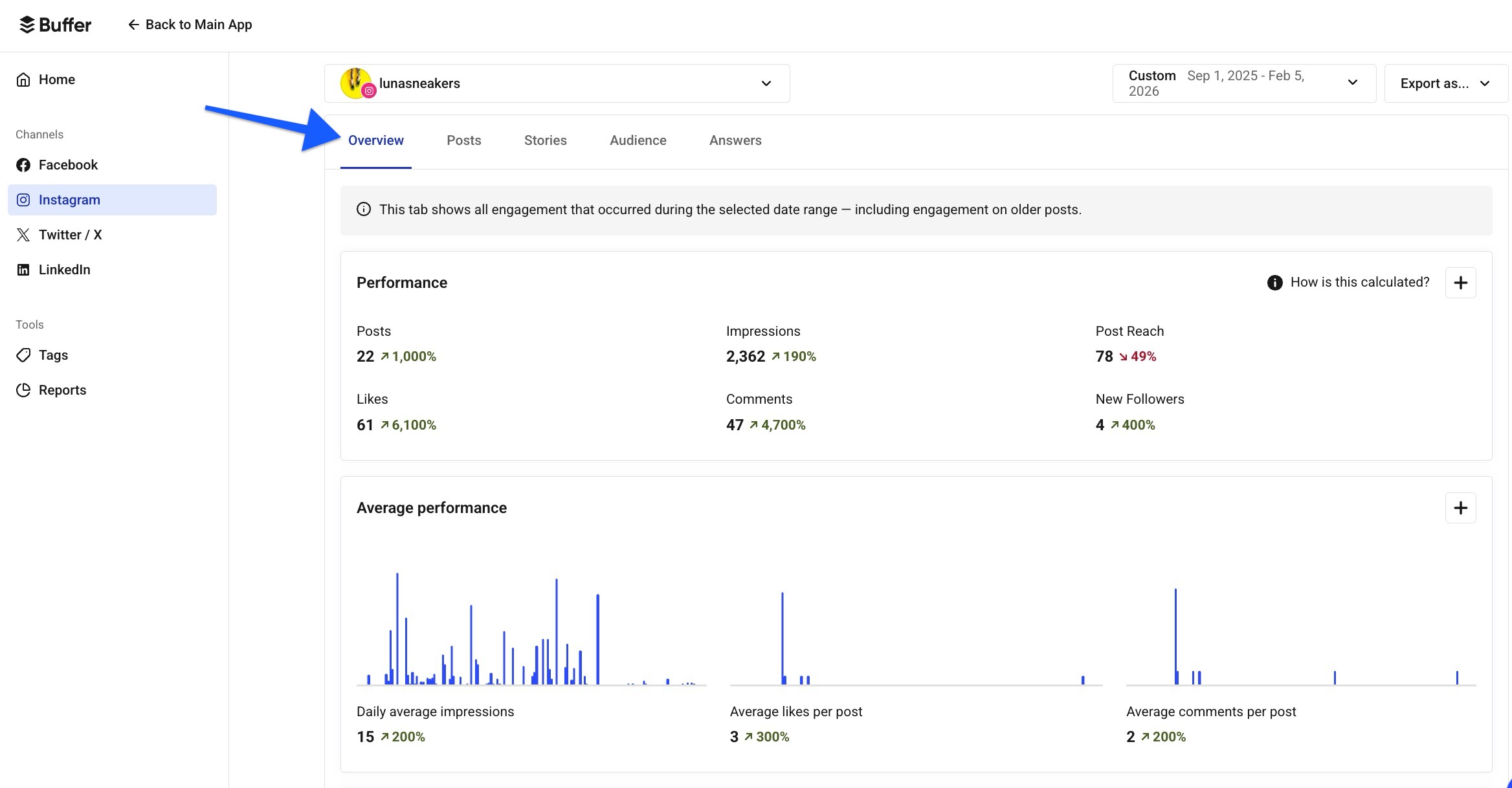This screenshot has width=1512, height=788.
Task: Open Tags tool in sidebar
Action: (x=112, y=355)
